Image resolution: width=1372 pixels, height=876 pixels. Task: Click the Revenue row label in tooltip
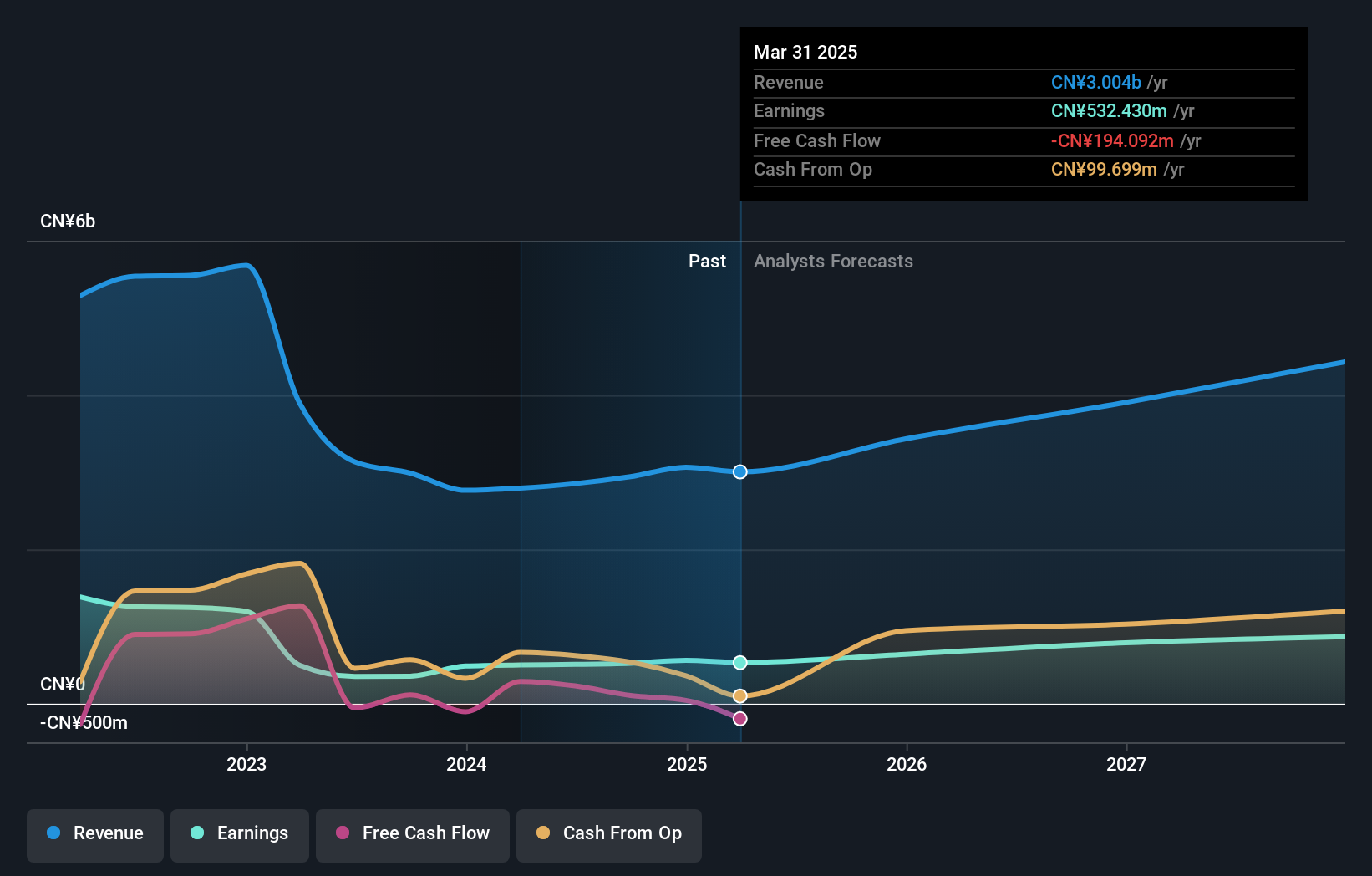(788, 83)
